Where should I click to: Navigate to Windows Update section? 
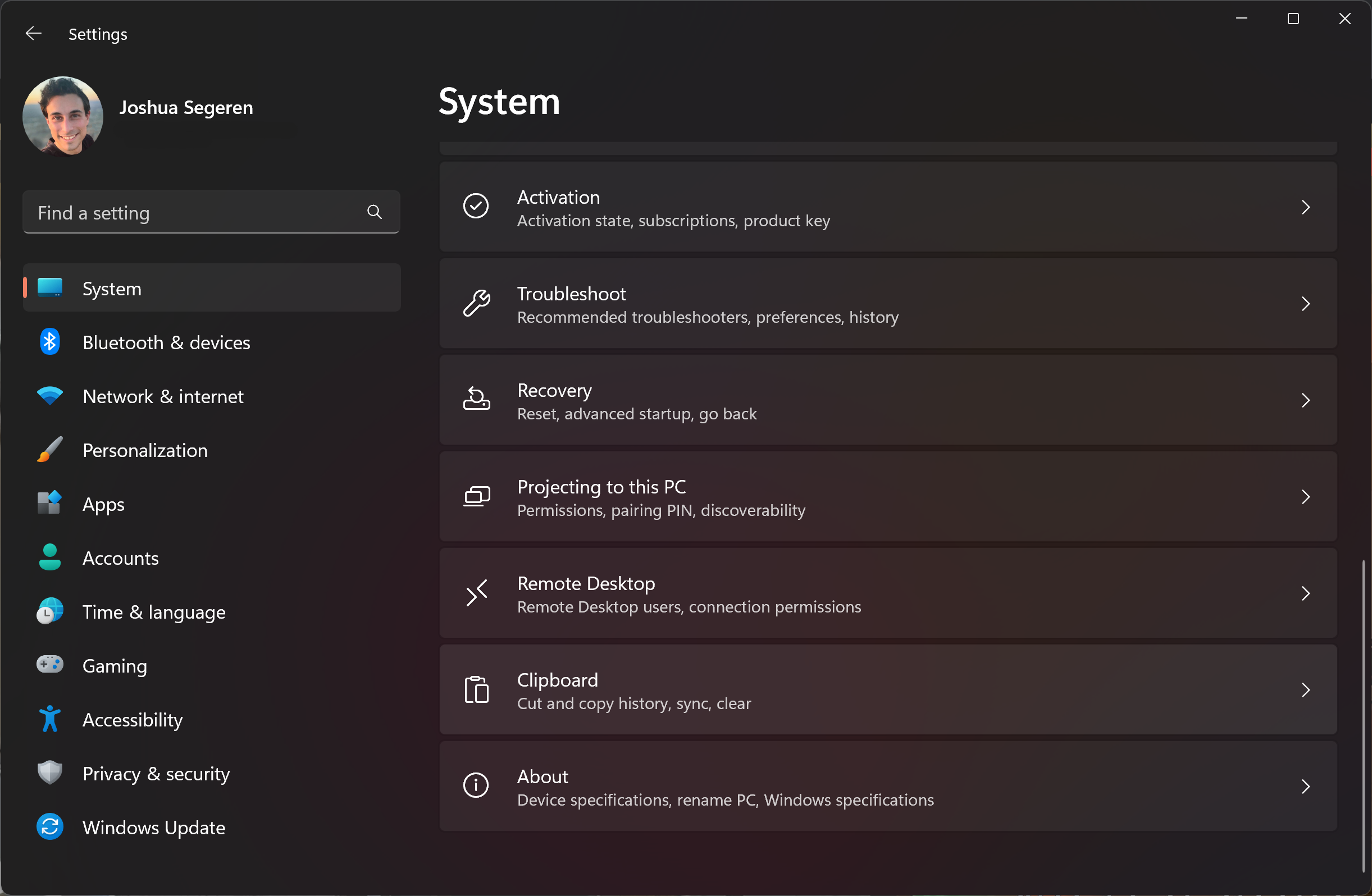pyautogui.click(x=153, y=828)
